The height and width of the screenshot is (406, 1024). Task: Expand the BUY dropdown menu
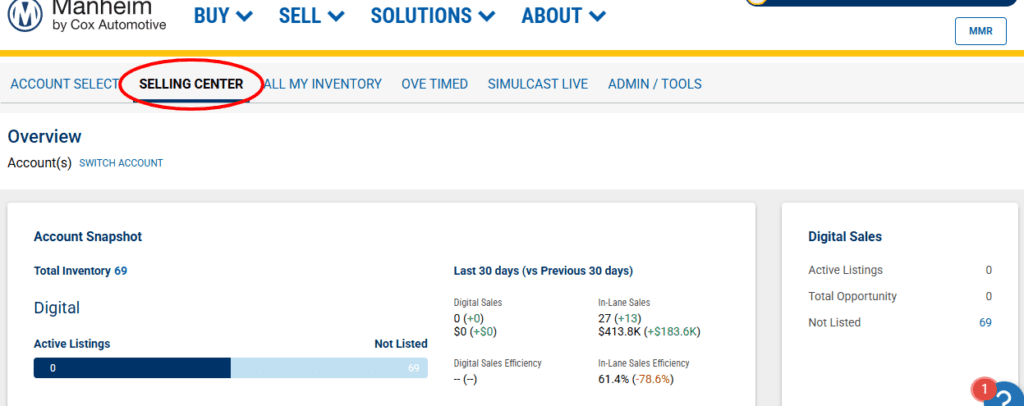click(223, 16)
